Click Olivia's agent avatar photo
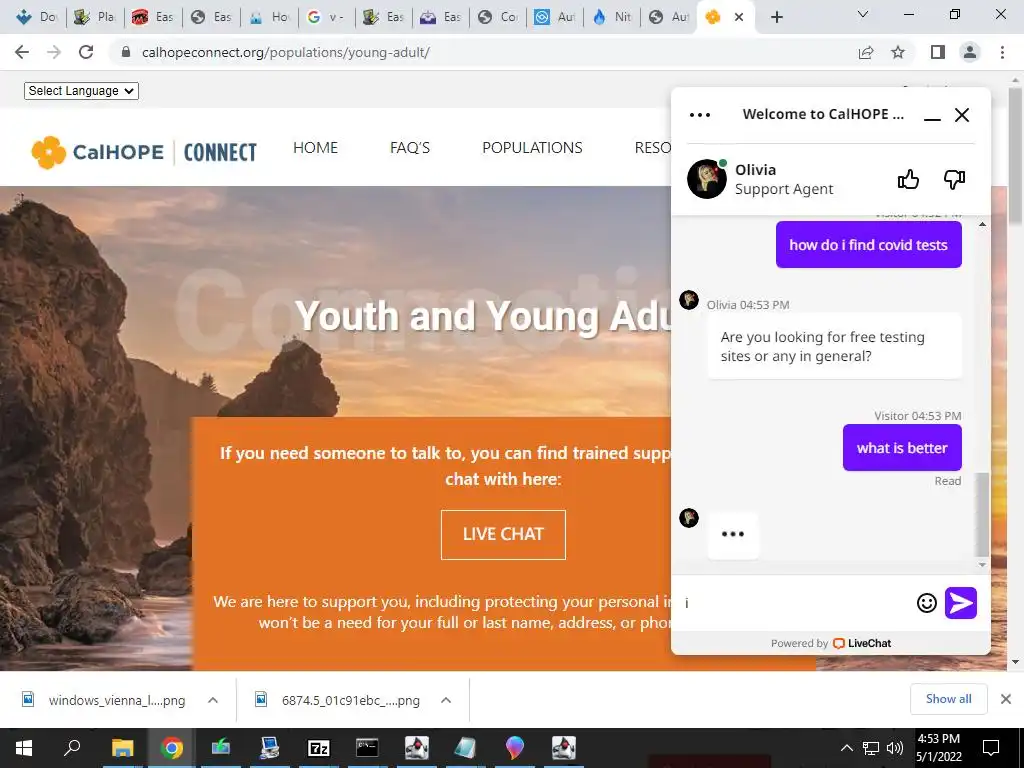 pyautogui.click(x=707, y=179)
